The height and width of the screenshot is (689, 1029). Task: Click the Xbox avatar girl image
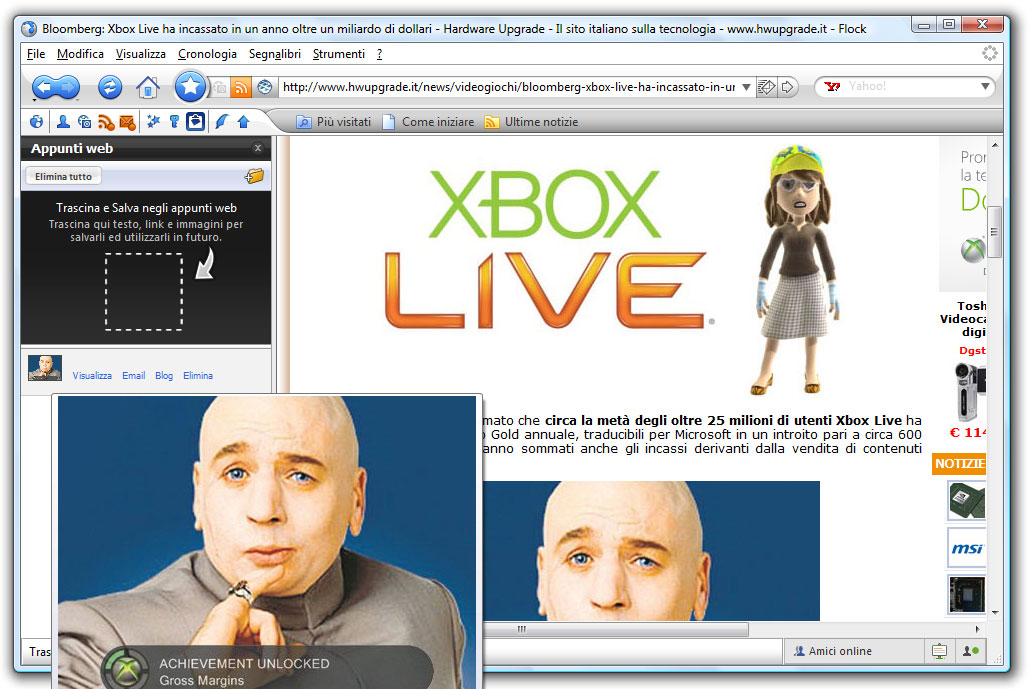click(797, 270)
